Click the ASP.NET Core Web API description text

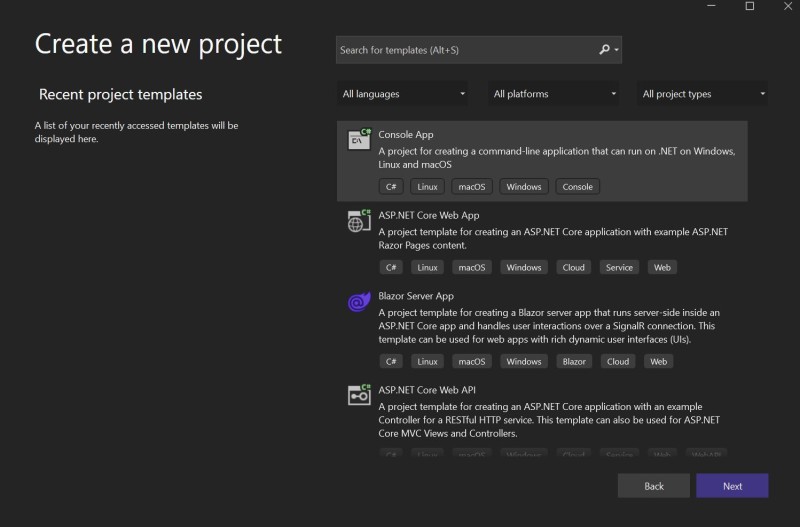pyautogui.click(x=549, y=420)
